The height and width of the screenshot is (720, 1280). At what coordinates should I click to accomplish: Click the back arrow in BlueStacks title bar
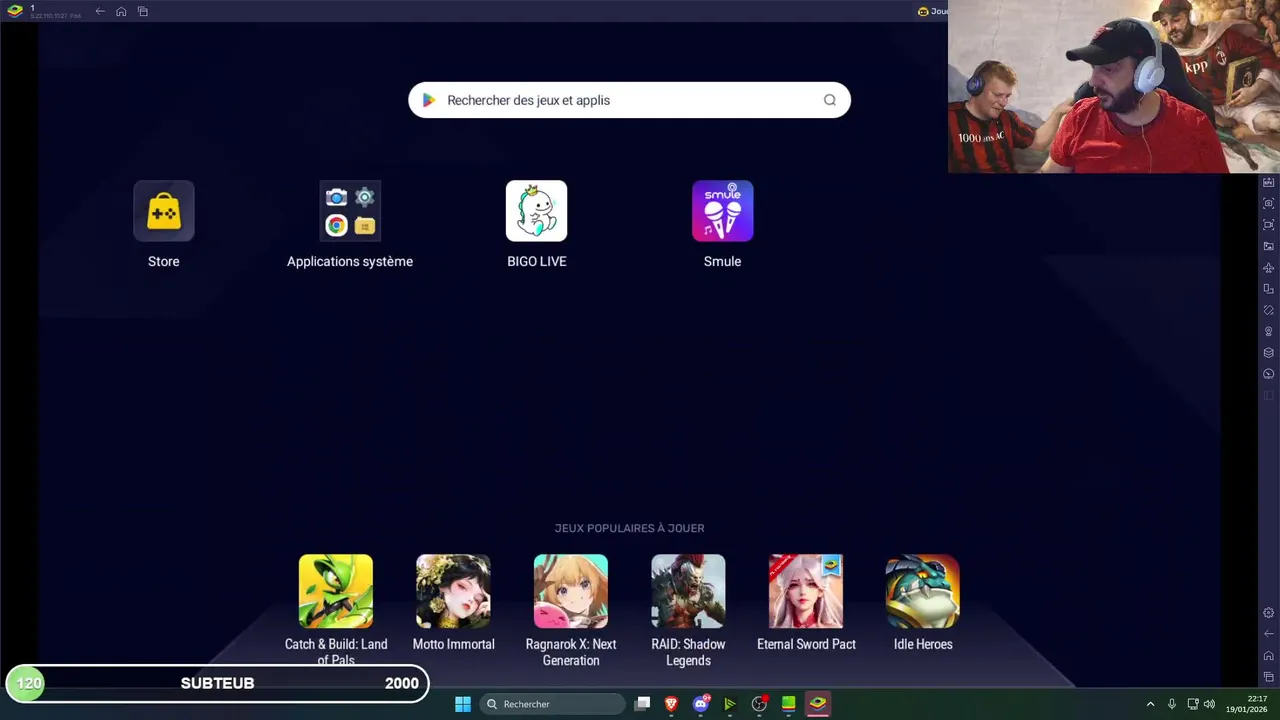[x=100, y=11]
